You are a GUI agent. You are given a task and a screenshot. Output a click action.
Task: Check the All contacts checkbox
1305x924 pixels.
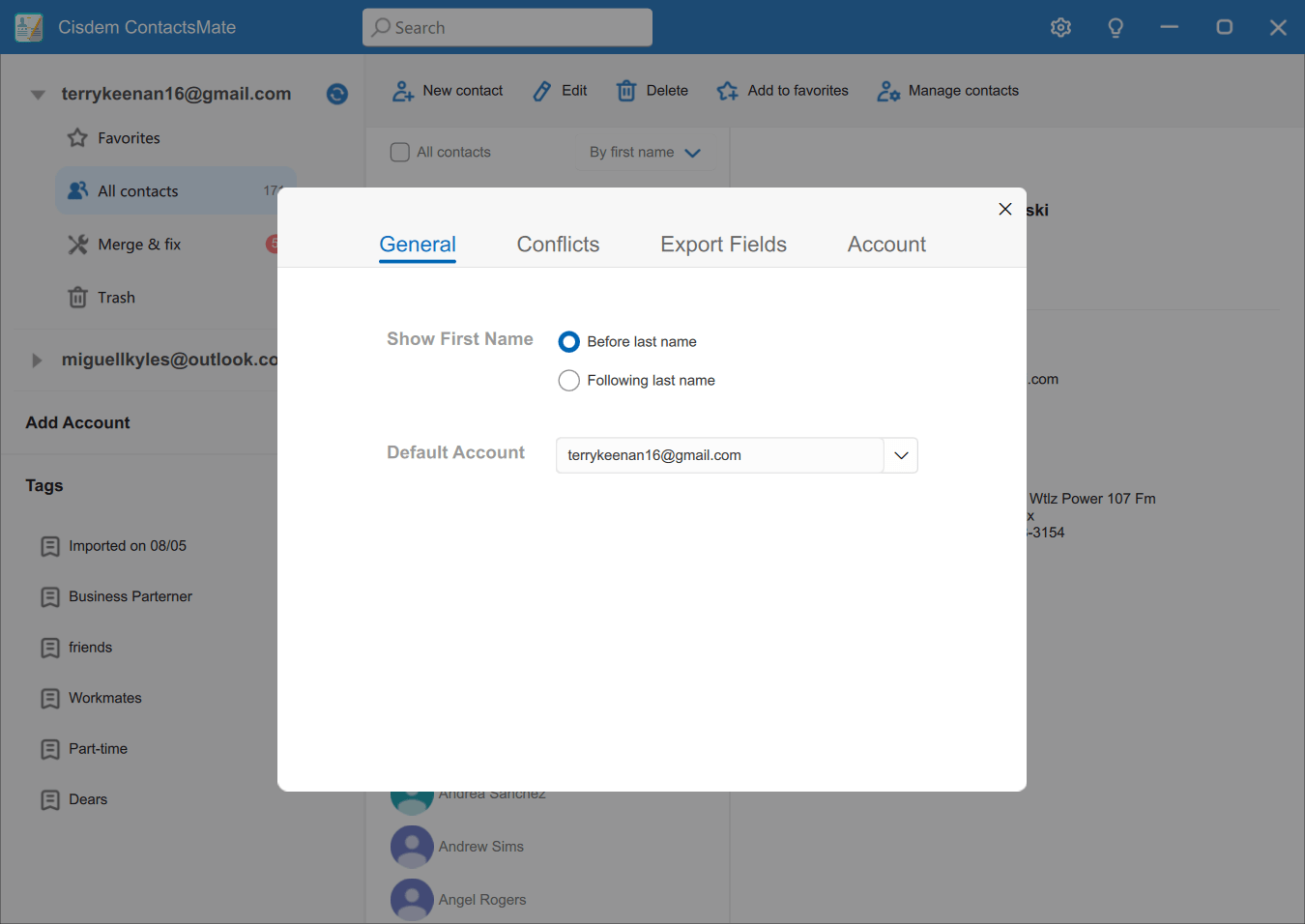pos(399,153)
